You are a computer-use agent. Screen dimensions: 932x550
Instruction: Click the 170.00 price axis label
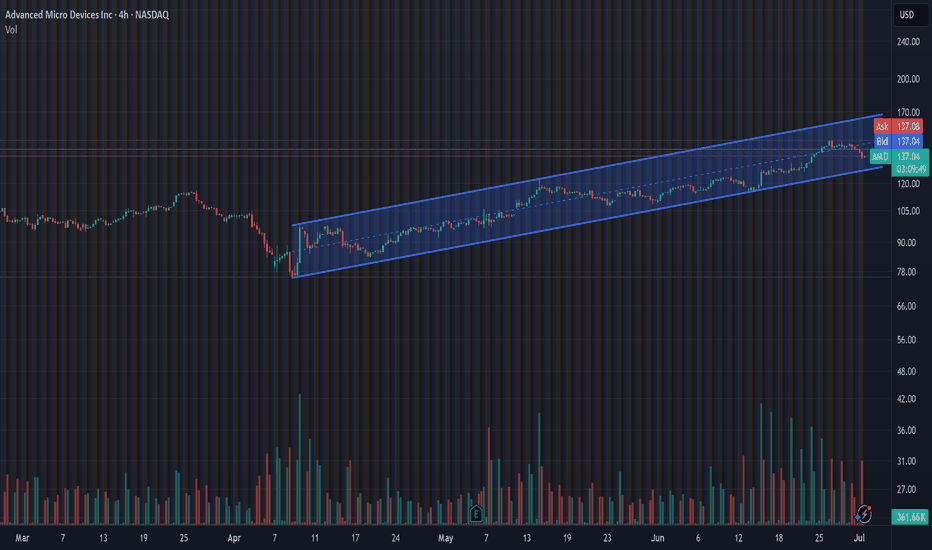pyautogui.click(x=908, y=112)
